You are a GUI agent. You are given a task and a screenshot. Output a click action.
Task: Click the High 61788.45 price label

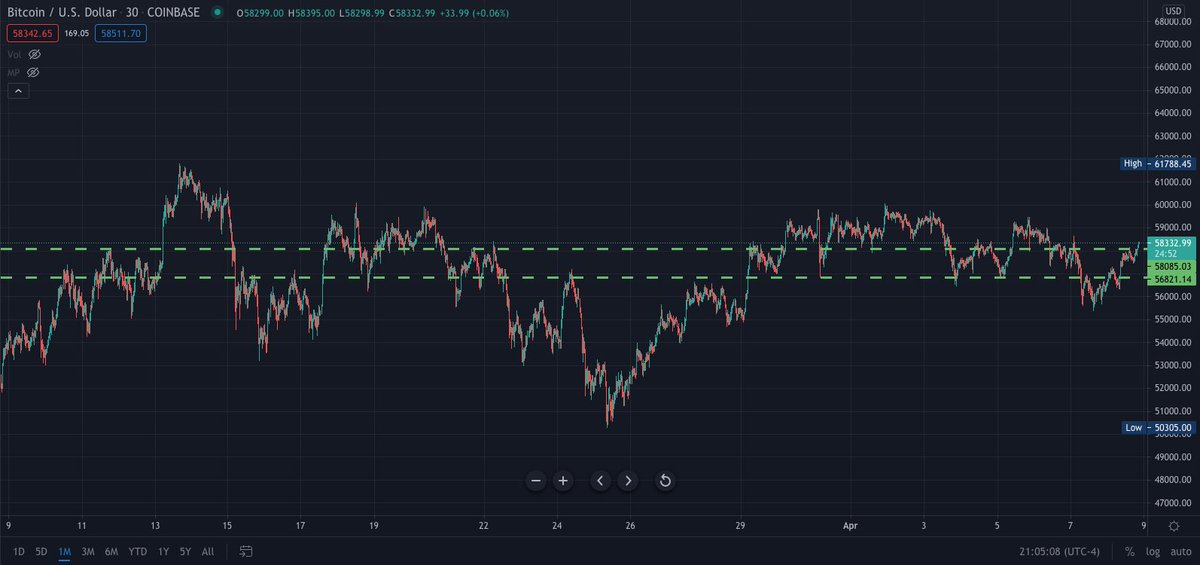pos(1157,164)
